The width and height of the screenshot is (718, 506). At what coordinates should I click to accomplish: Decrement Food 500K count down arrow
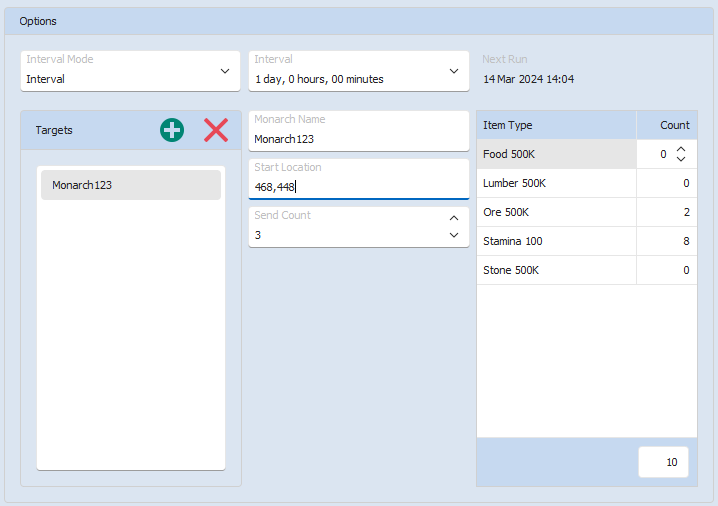(x=681, y=159)
